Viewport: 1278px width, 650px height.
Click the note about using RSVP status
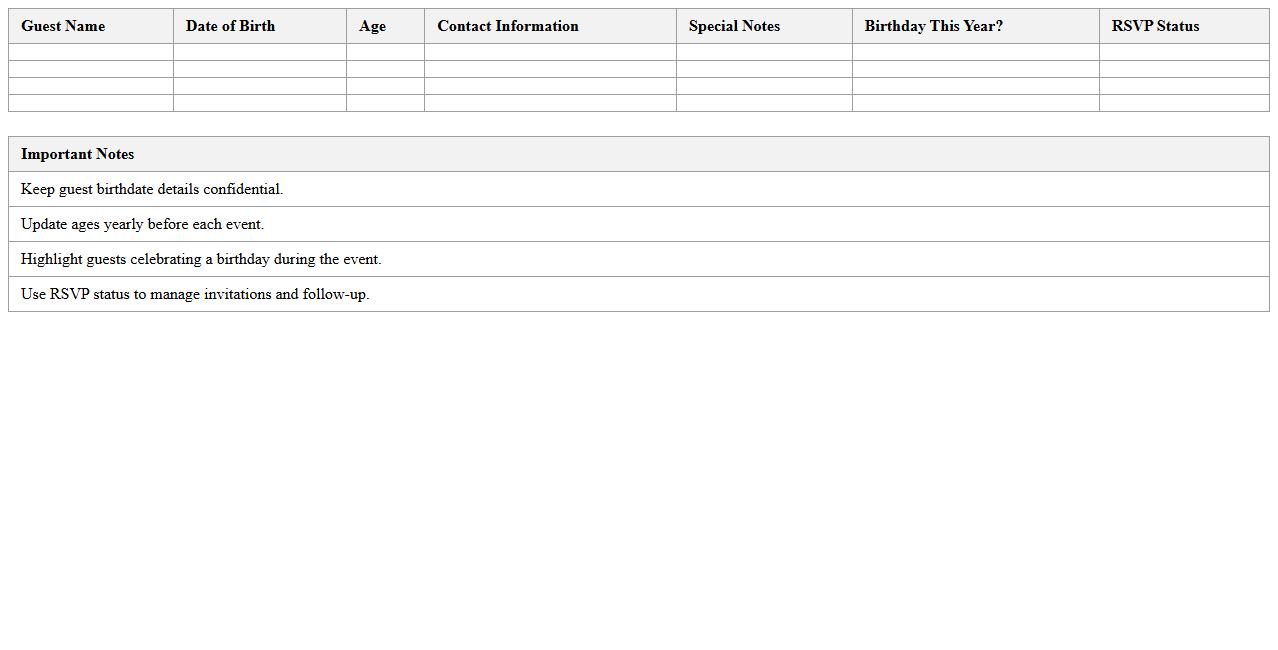[195, 294]
